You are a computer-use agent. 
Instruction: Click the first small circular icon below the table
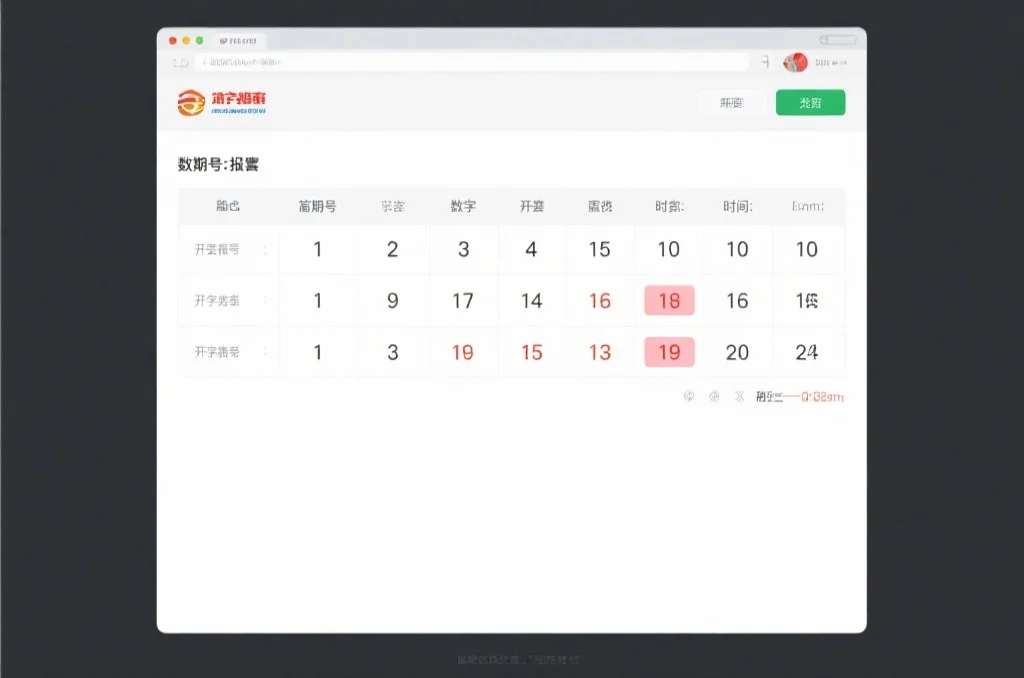[688, 397]
